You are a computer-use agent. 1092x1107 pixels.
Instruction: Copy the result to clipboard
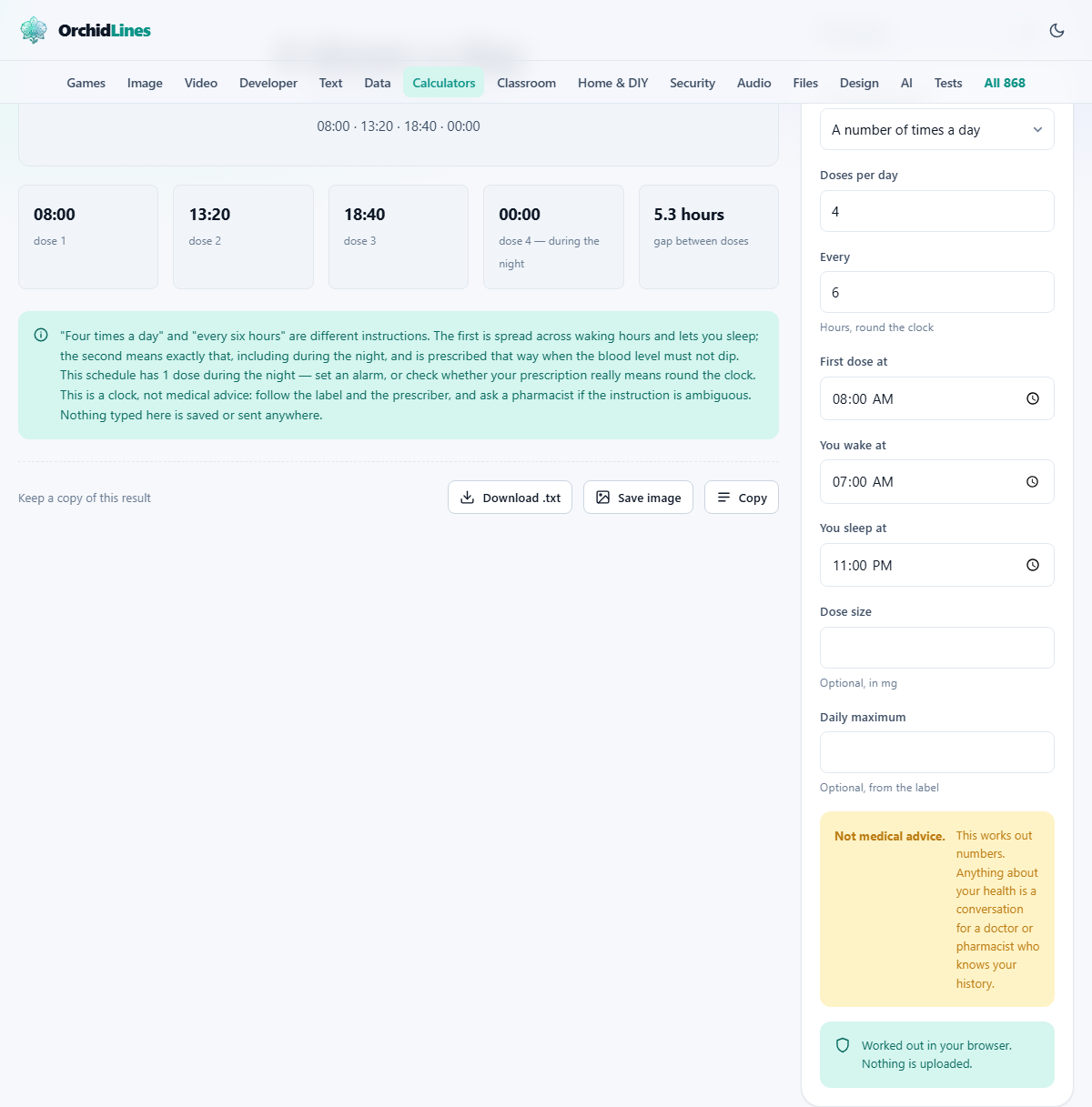click(742, 498)
